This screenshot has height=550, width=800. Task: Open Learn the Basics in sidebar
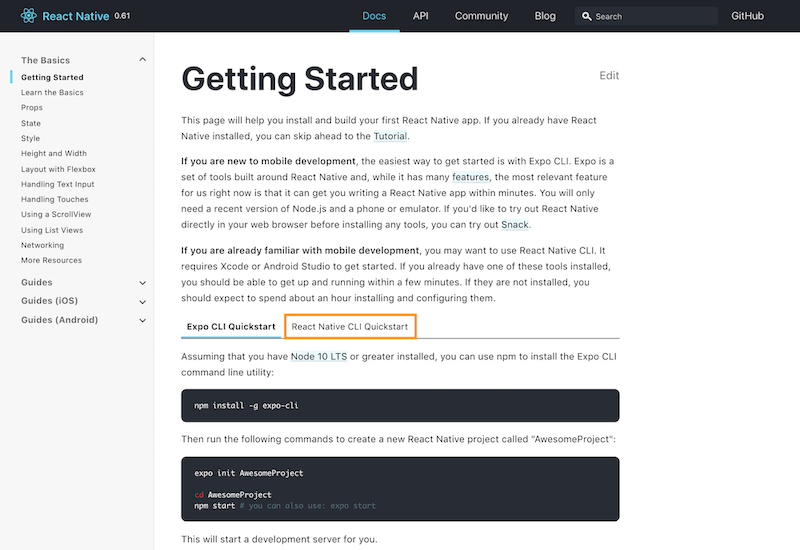point(52,93)
